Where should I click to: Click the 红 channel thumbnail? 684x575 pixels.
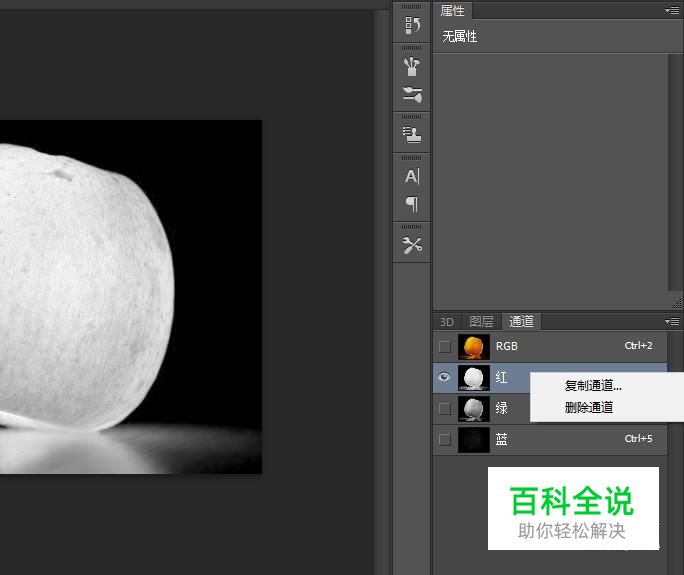[x=474, y=378]
